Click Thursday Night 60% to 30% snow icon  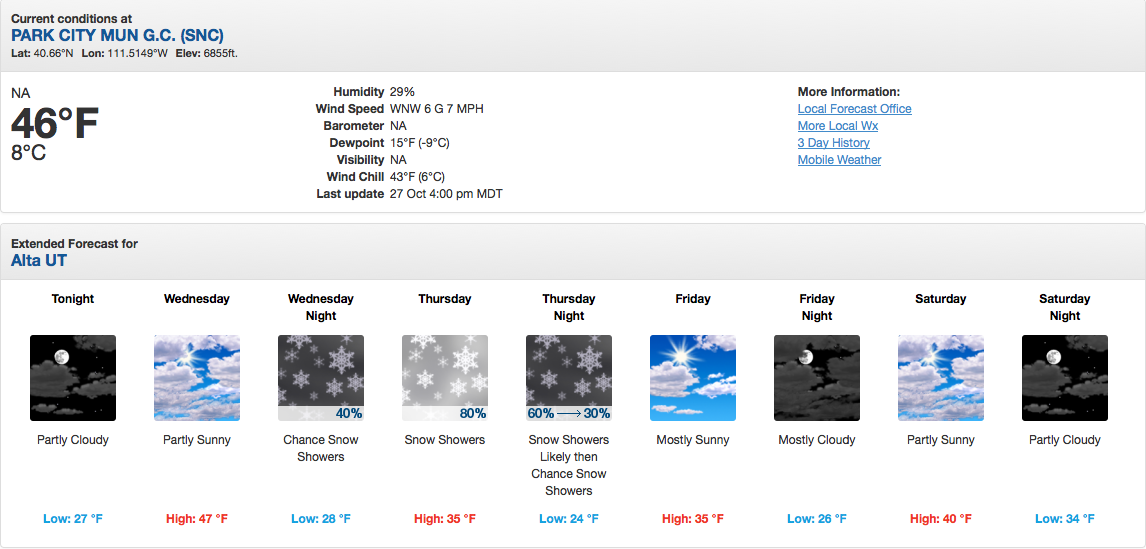point(569,378)
